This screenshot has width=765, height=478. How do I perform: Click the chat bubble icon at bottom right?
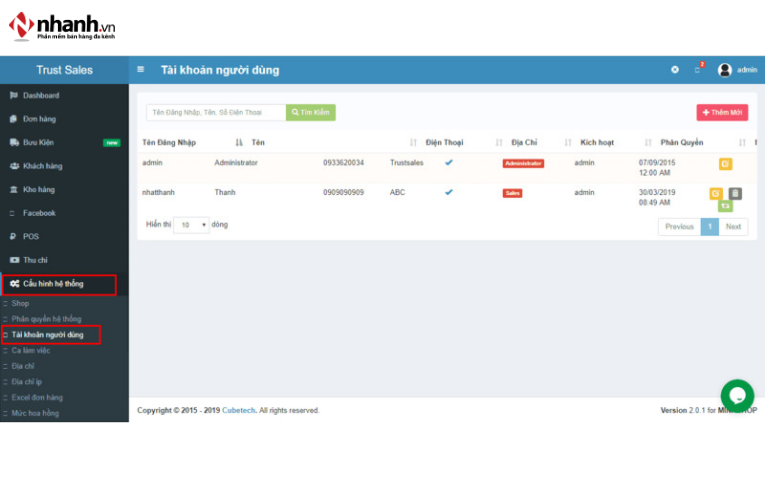(x=737, y=395)
